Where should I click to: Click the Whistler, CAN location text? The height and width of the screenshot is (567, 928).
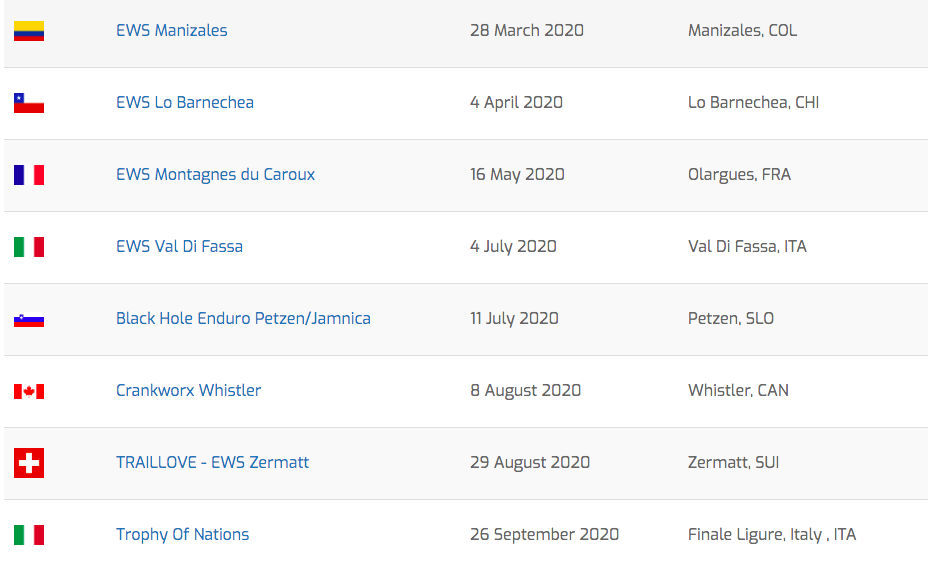point(738,391)
